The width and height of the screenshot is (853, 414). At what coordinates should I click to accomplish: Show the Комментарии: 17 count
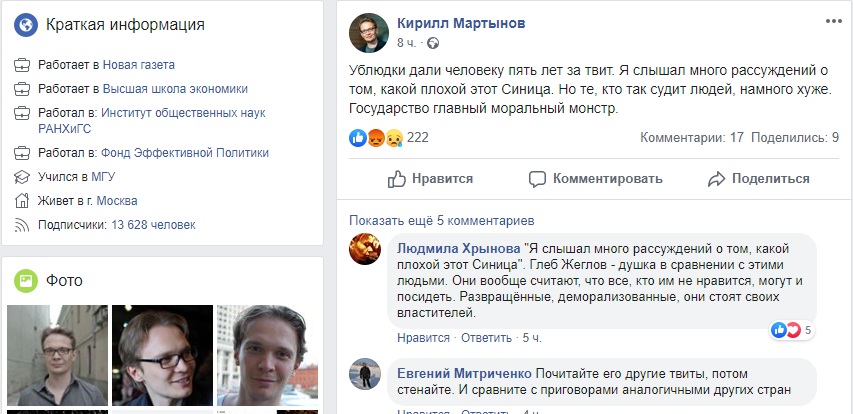click(x=692, y=137)
